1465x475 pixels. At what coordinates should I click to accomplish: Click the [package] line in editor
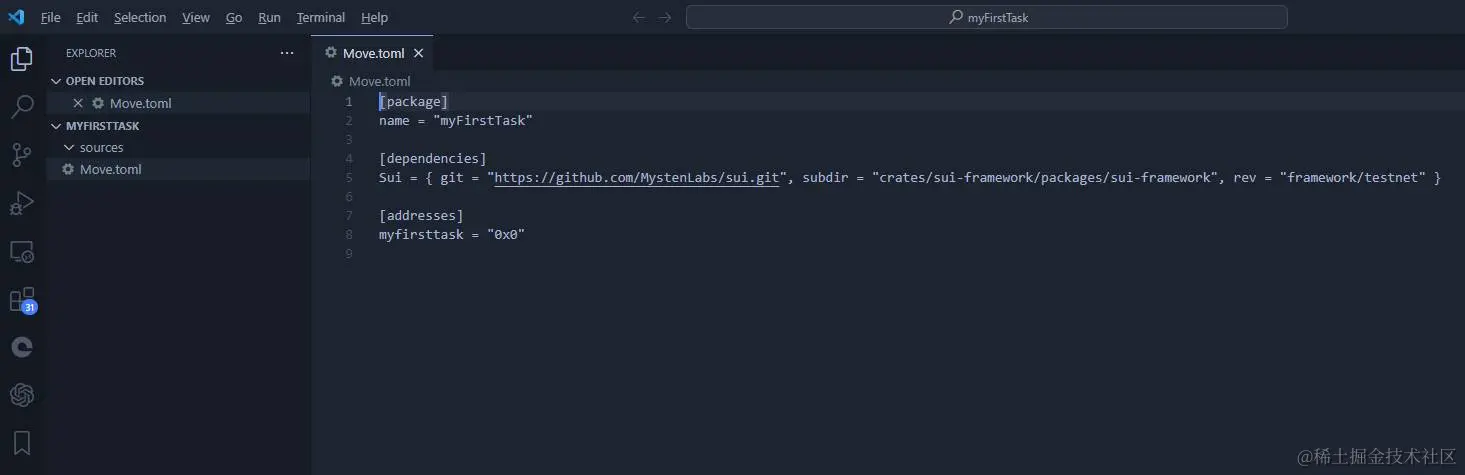(413, 101)
